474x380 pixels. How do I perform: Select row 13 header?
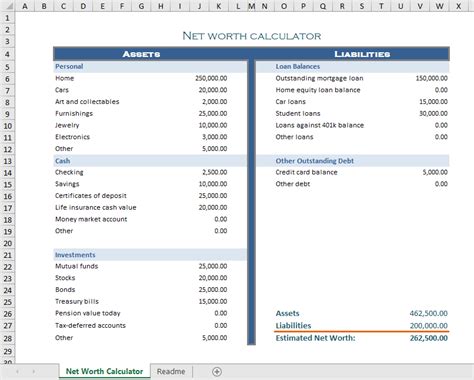[x=7, y=161]
